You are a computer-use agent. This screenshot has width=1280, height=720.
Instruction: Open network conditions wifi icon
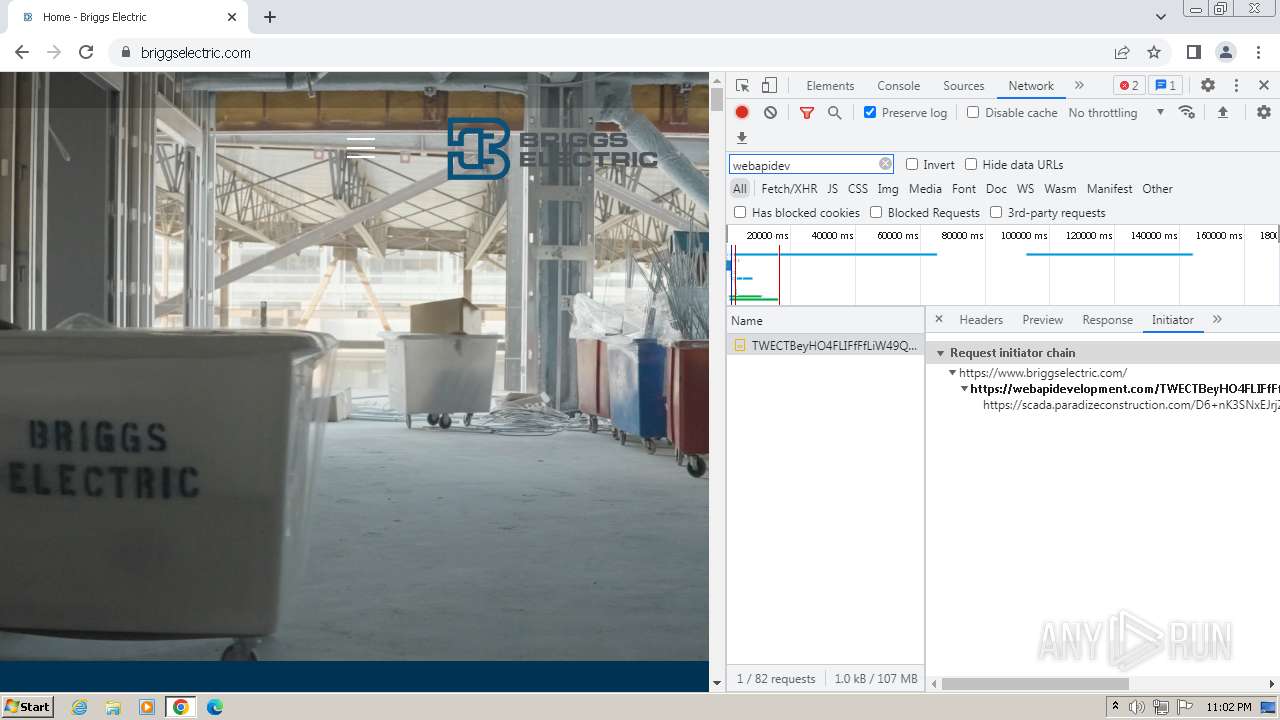(x=1187, y=112)
